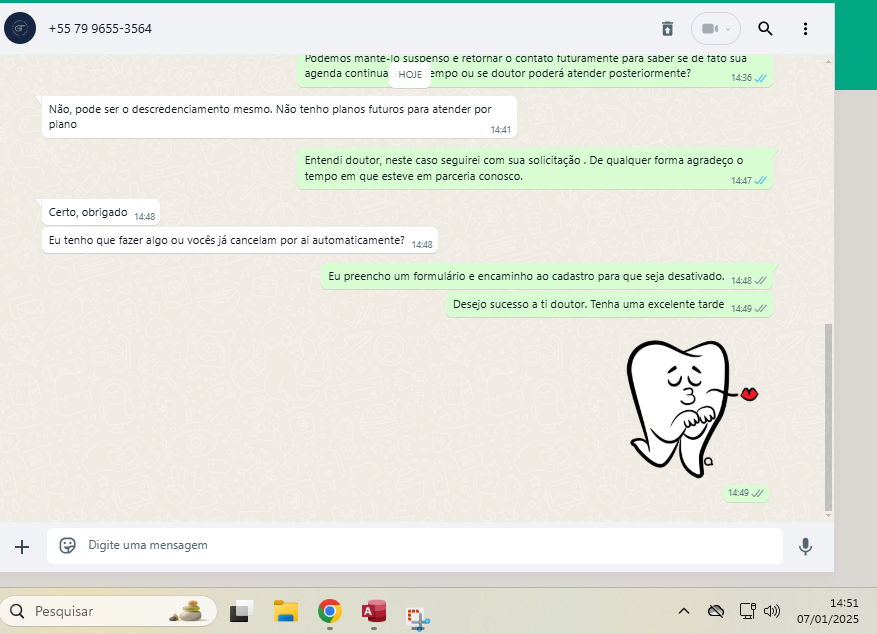Click the scroll down arrow of chat scrollbar

click(x=828, y=515)
